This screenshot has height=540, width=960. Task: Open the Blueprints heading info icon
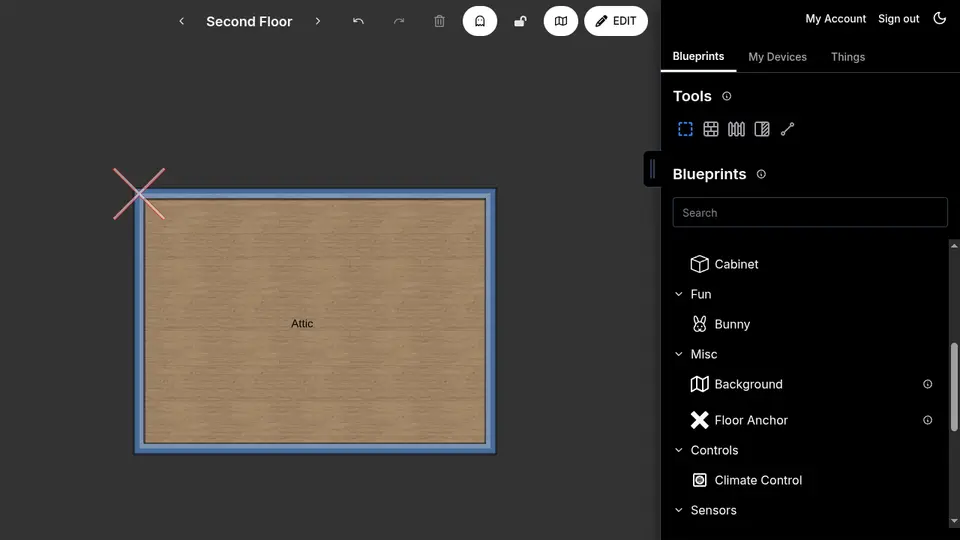[761, 174]
